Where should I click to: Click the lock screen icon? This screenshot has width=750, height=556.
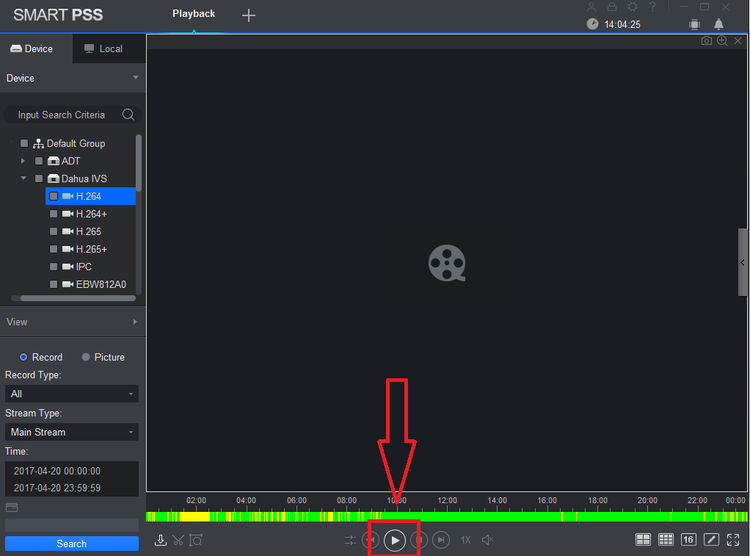pos(612,7)
